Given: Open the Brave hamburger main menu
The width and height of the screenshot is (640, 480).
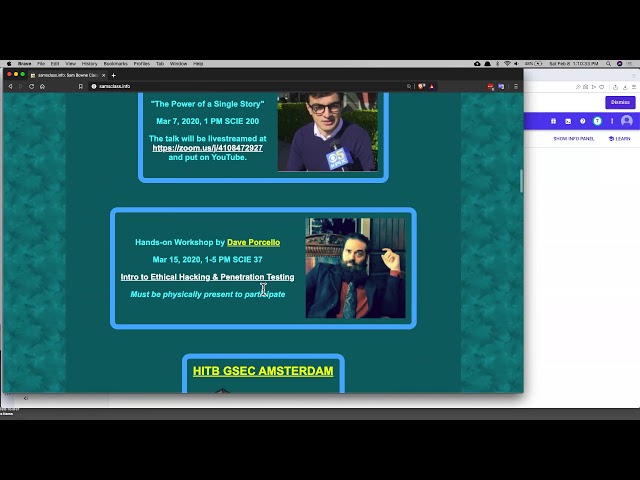Looking at the screenshot, I should [x=516, y=87].
